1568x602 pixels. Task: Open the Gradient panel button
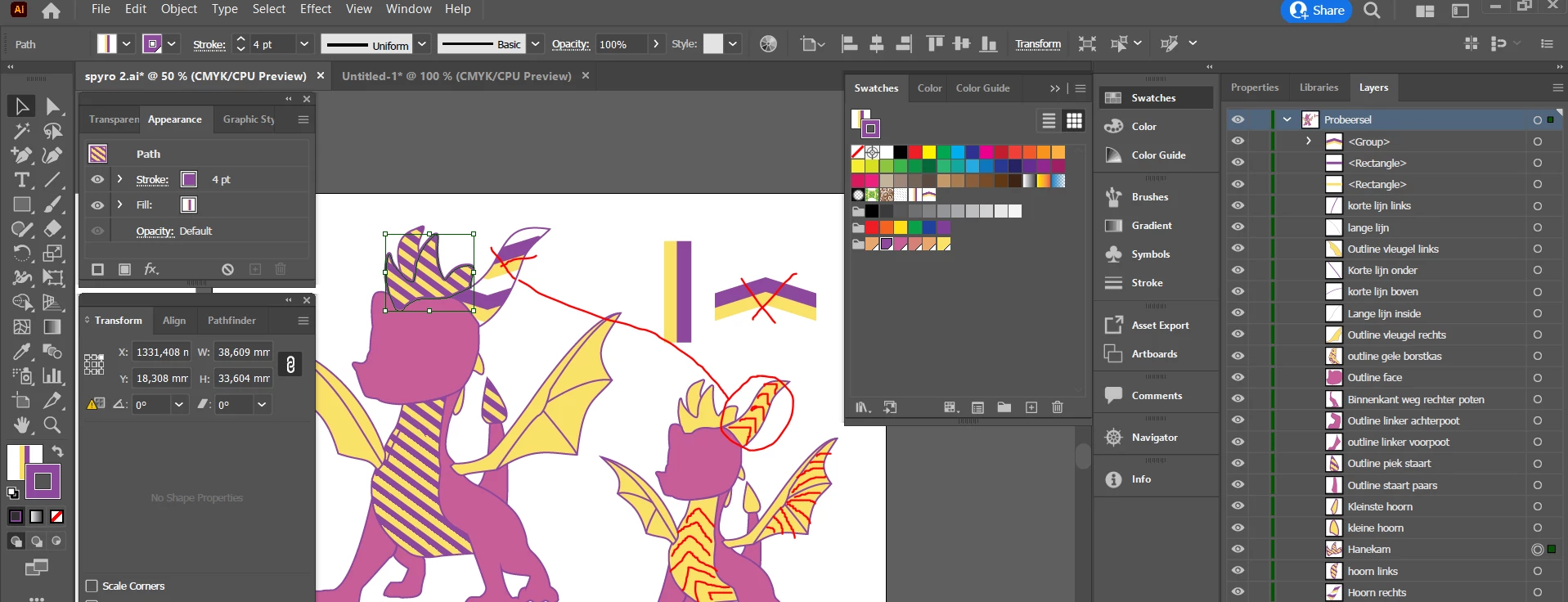point(1156,226)
